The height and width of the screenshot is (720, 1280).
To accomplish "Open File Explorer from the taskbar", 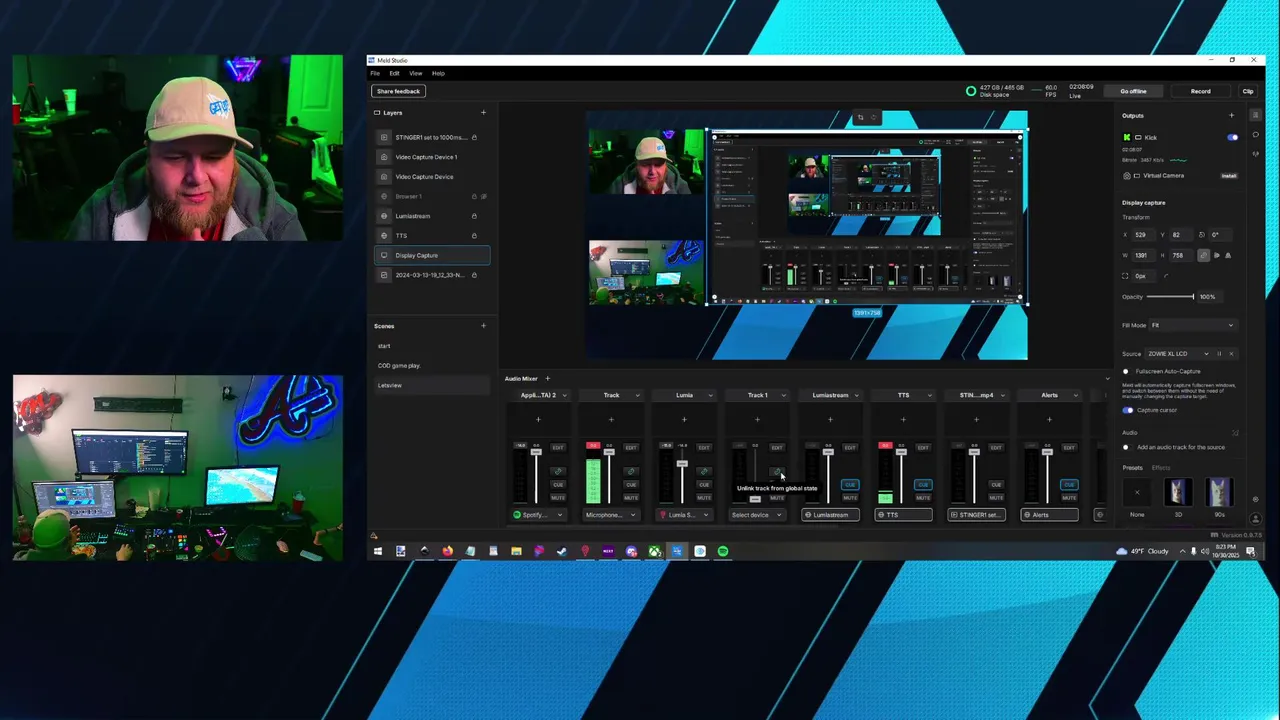I will 516,551.
